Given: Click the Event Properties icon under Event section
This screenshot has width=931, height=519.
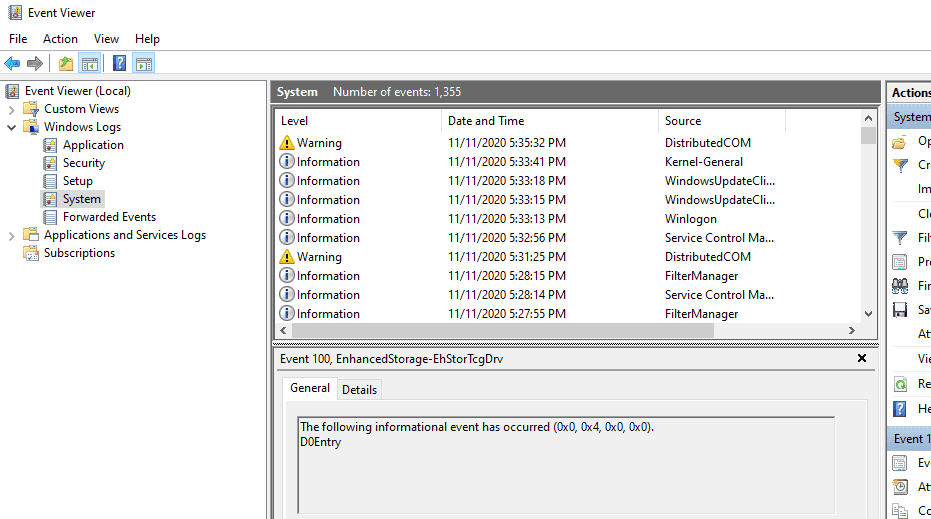Looking at the screenshot, I should 900,463.
